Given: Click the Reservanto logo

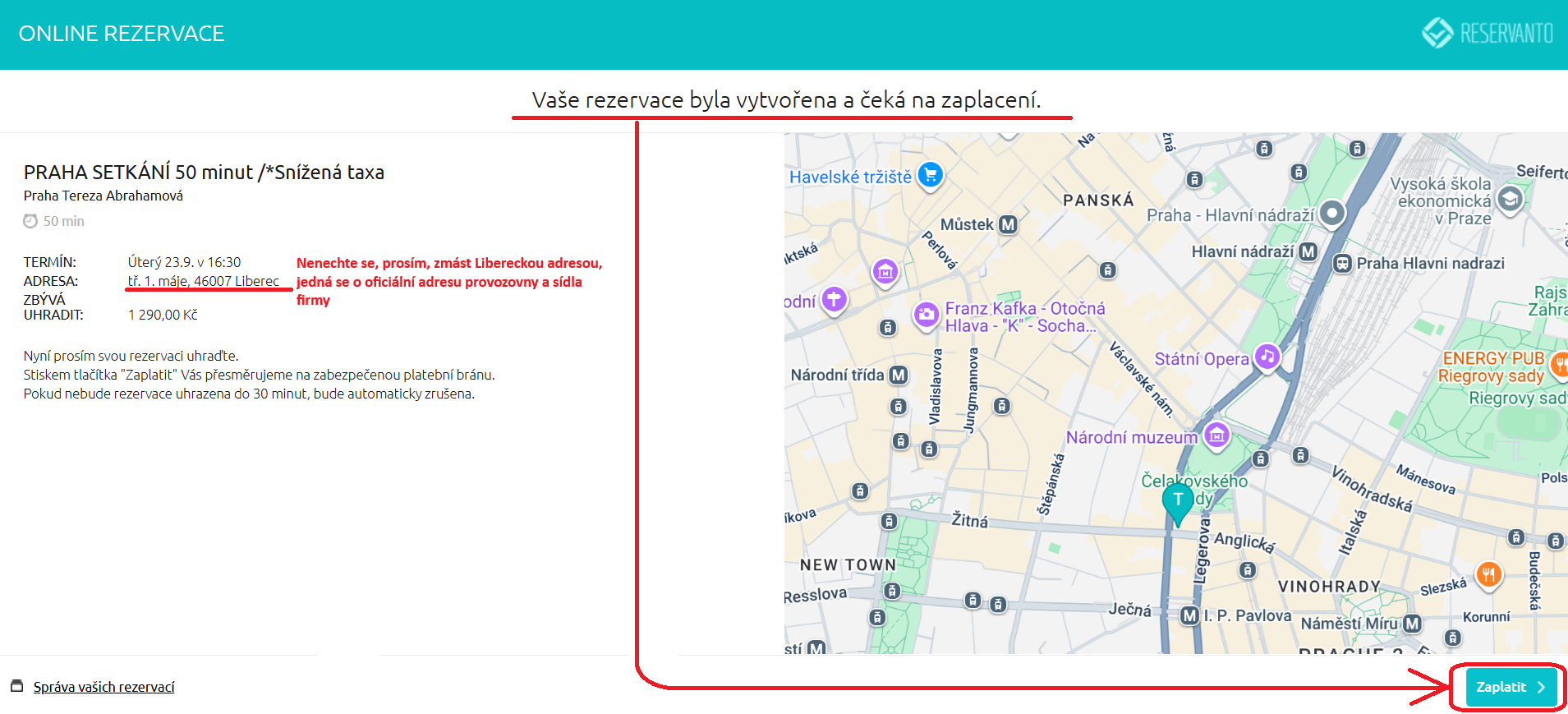Looking at the screenshot, I should tap(1488, 33).
